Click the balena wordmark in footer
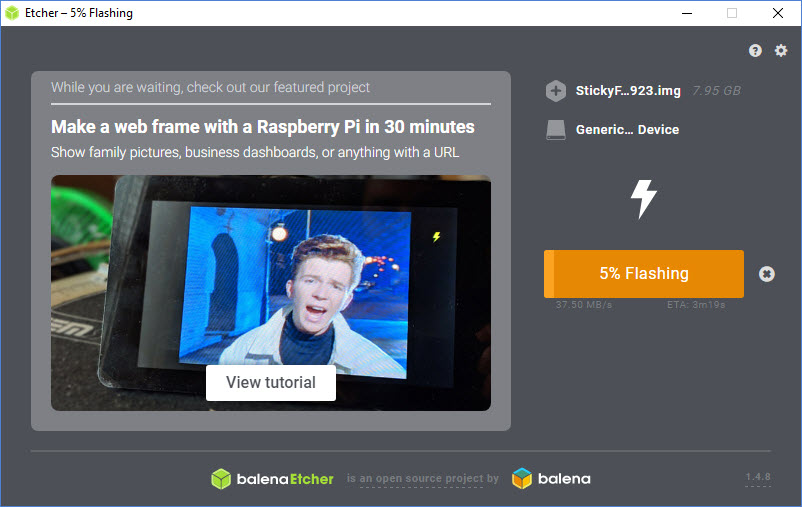The width and height of the screenshot is (802, 507). click(x=564, y=479)
